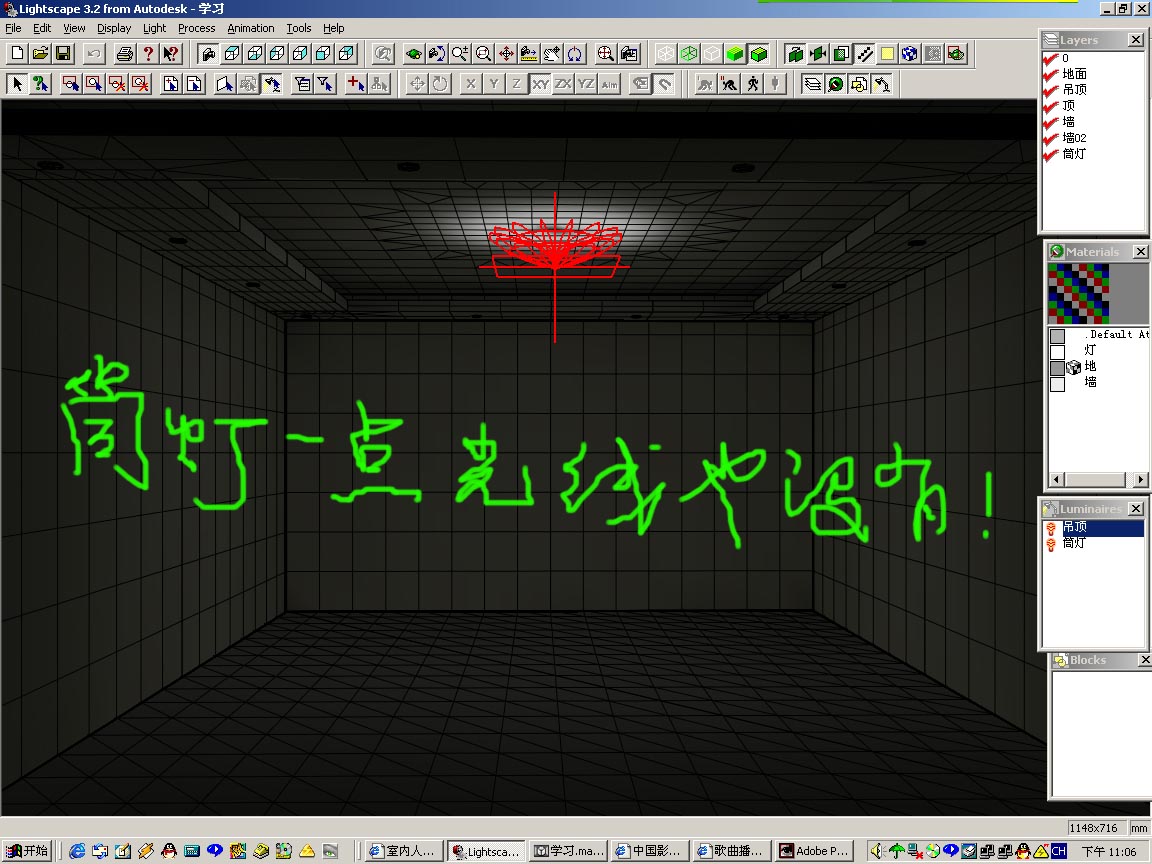
Task: Show Luminaires table via desk lamp icon
Action: tap(882, 84)
